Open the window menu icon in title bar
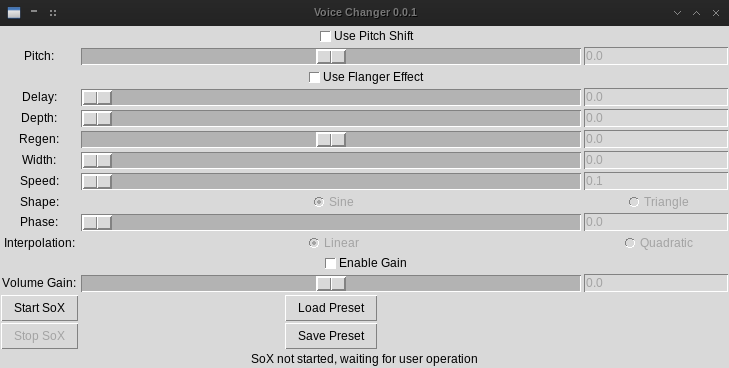This screenshot has width=729, height=368. click(x=14, y=13)
